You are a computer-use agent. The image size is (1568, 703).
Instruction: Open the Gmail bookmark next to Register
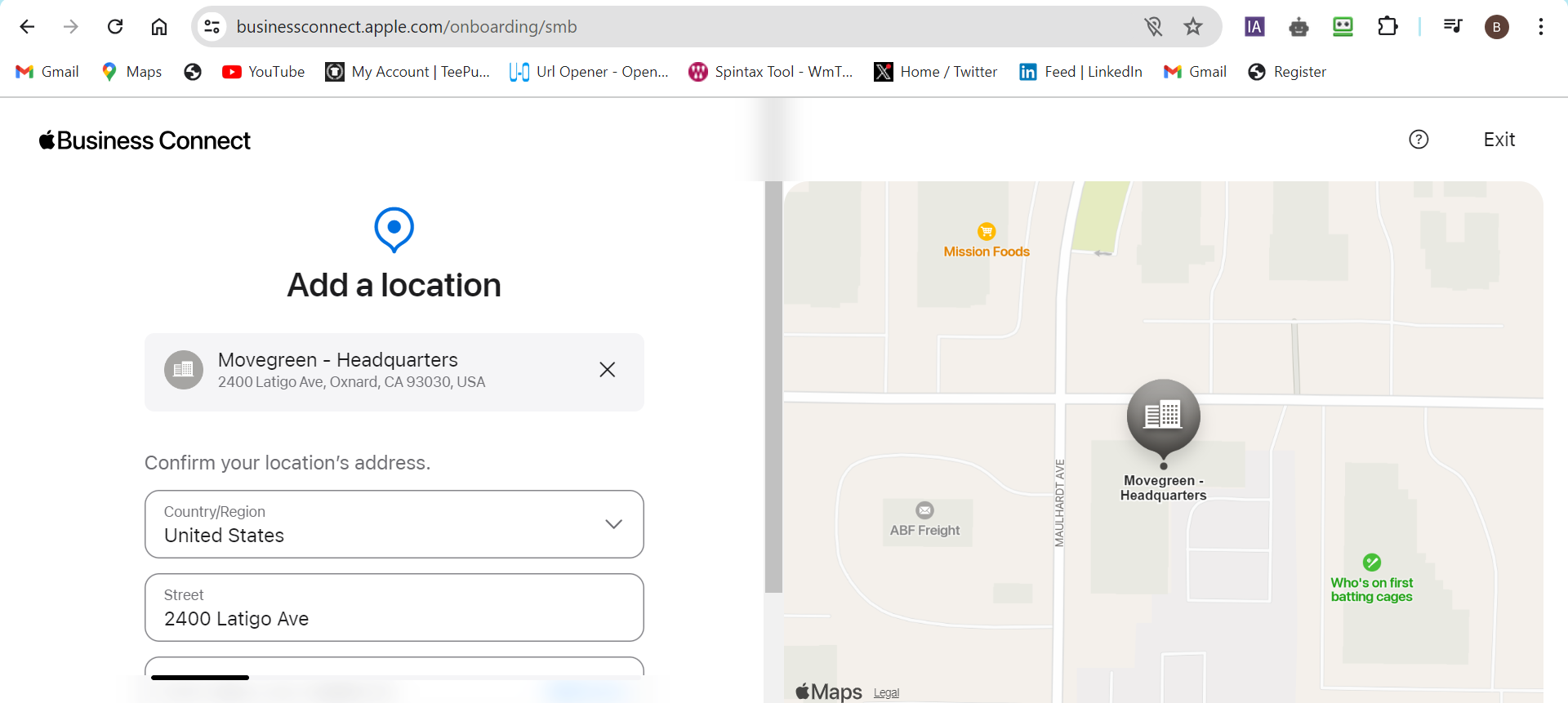click(x=1195, y=72)
